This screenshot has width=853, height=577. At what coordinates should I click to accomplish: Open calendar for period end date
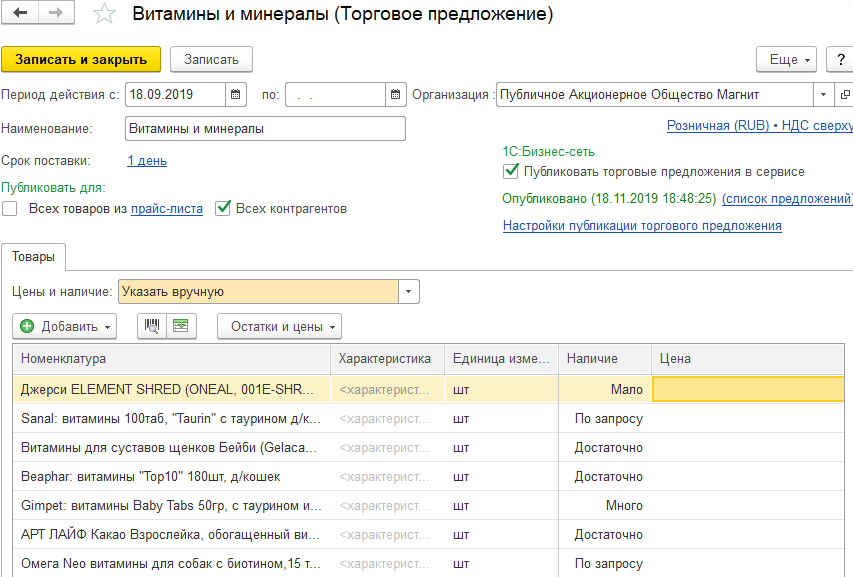(x=398, y=95)
